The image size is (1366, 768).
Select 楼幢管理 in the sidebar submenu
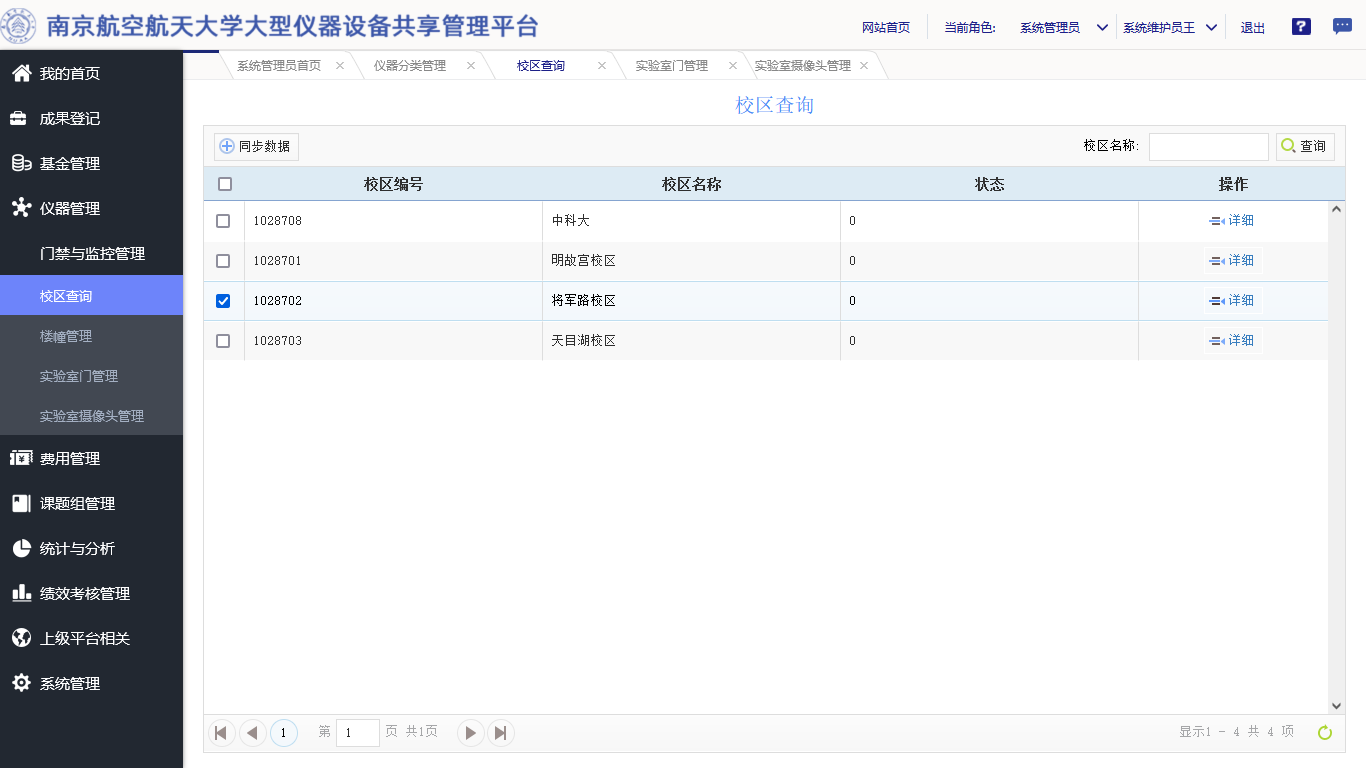point(91,336)
